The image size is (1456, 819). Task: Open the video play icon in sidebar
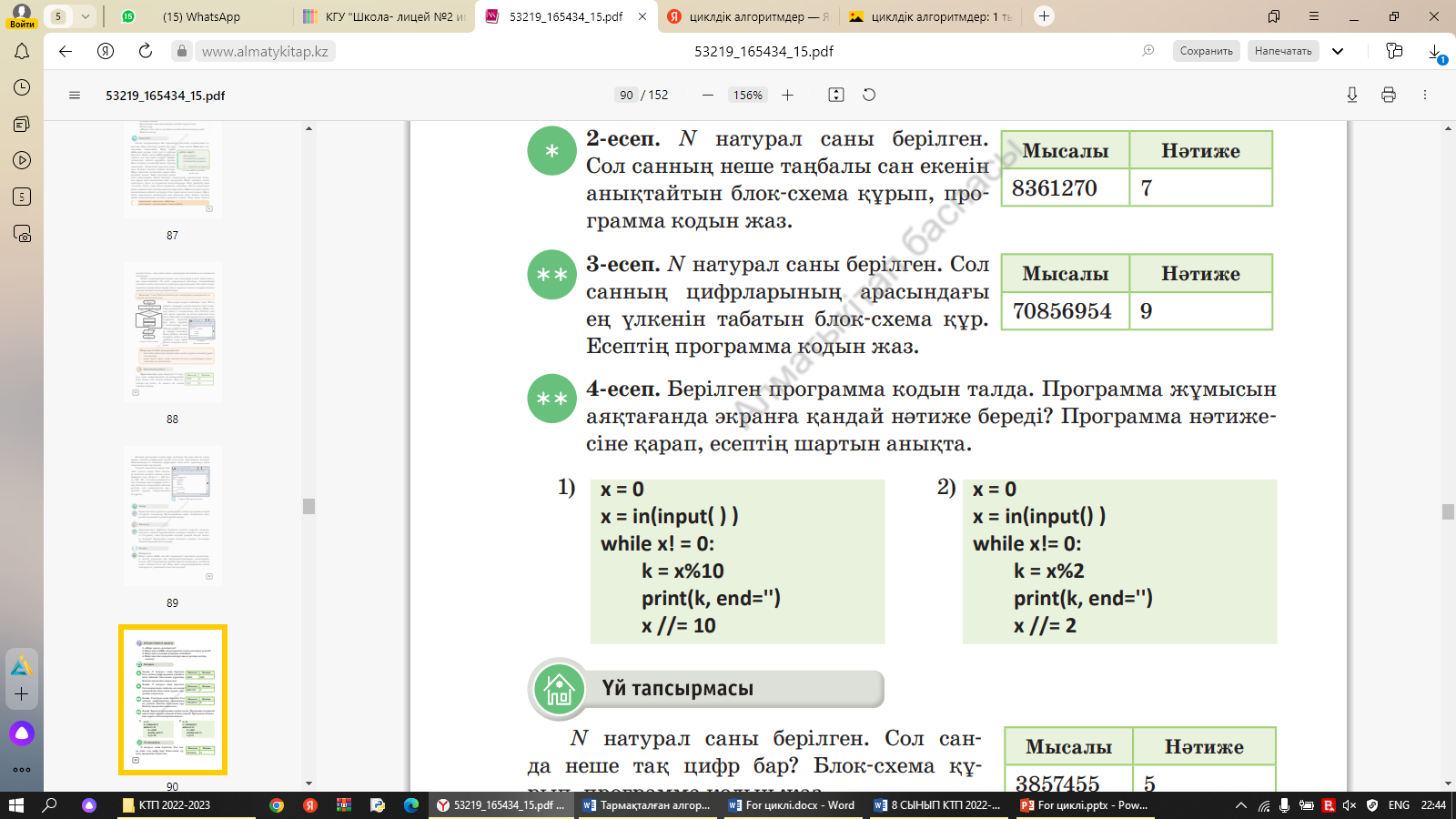point(22,160)
